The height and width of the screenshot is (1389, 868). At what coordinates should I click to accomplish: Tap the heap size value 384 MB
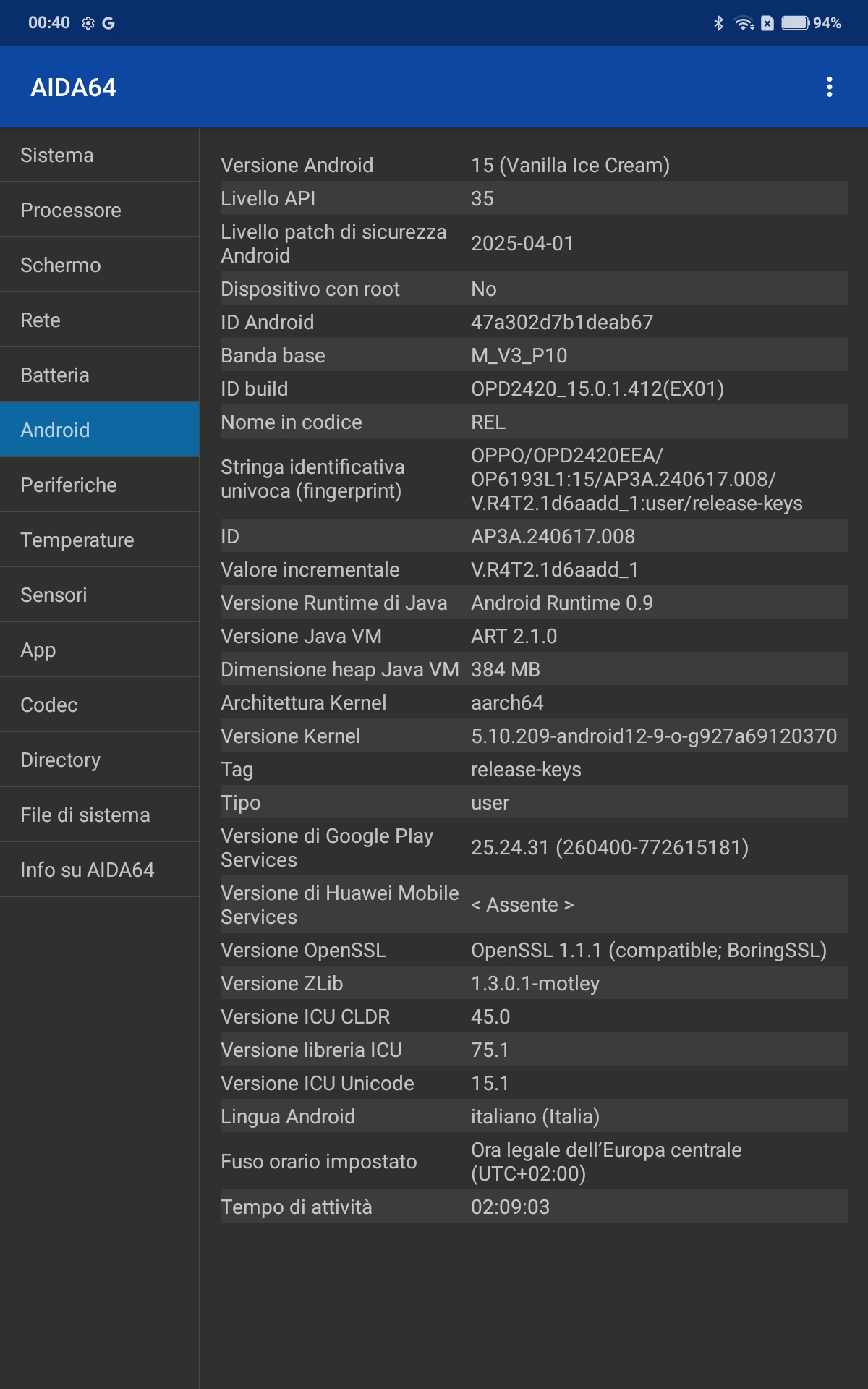(x=506, y=669)
